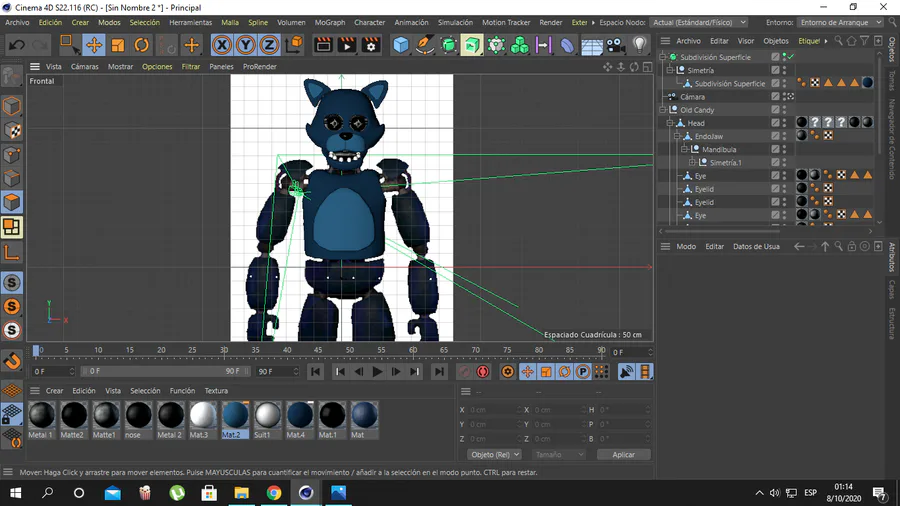The width and height of the screenshot is (900, 506).
Task: Click the Bend deformer icon
Action: click(x=567, y=45)
